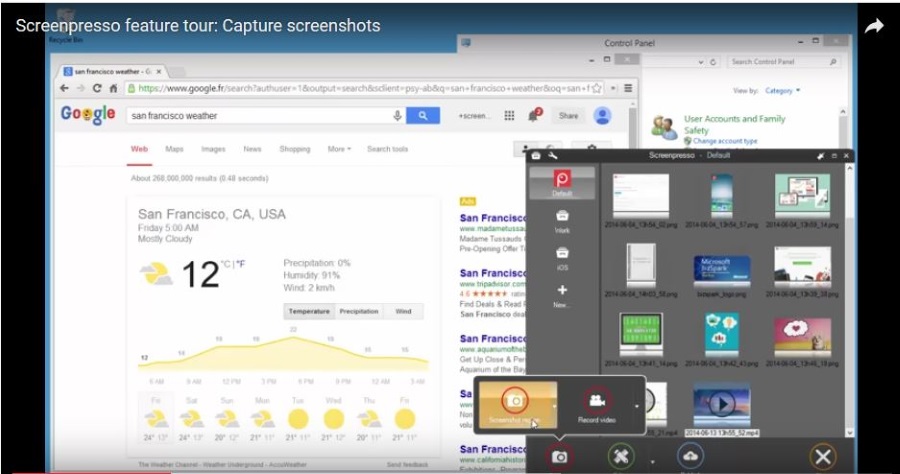
Task: Switch weather units to °C
Action: (226, 264)
